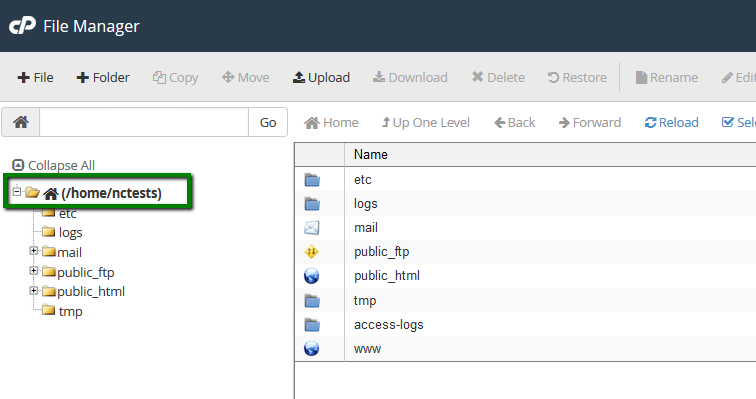Select the public_html row name in list
Viewport: 756px width, 399px height.
(387, 276)
